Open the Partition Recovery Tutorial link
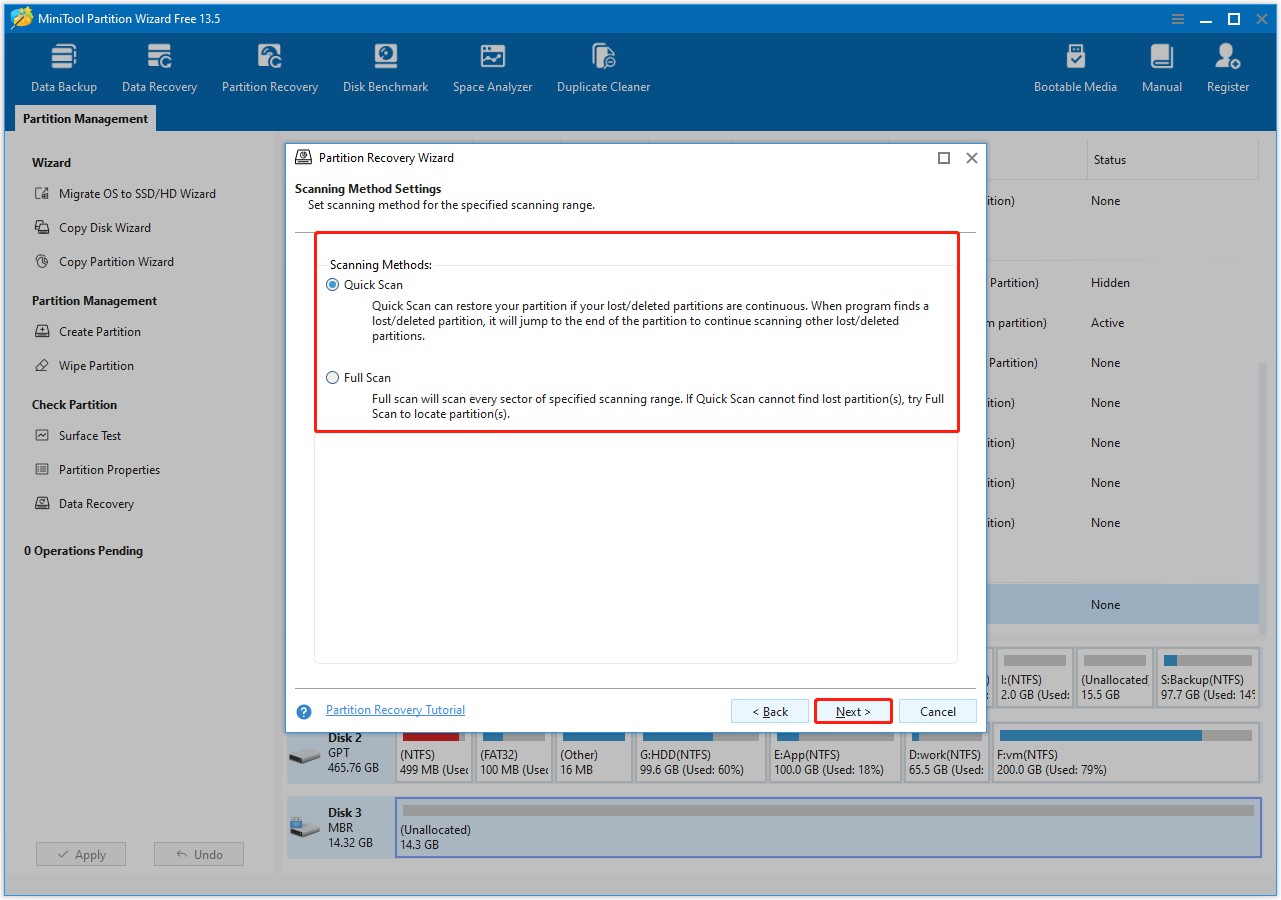This screenshot has height=900, width=1281. click(395, 709)
